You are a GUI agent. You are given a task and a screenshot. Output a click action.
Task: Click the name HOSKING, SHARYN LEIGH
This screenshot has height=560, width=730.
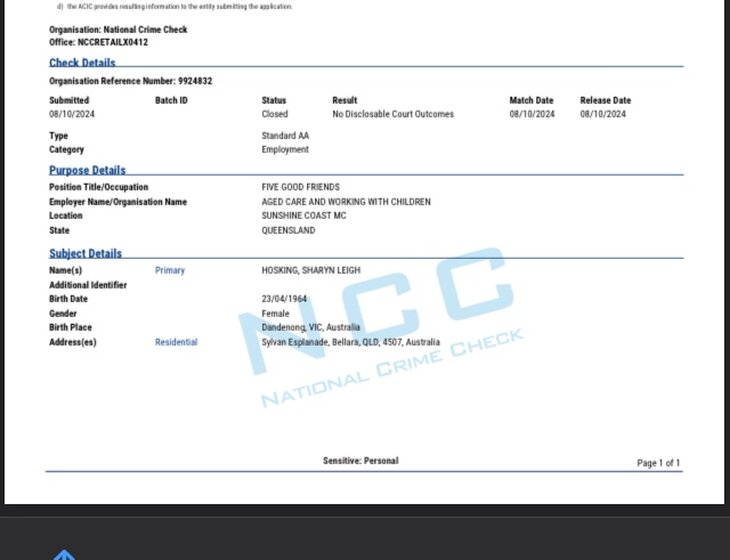(311, 271)
